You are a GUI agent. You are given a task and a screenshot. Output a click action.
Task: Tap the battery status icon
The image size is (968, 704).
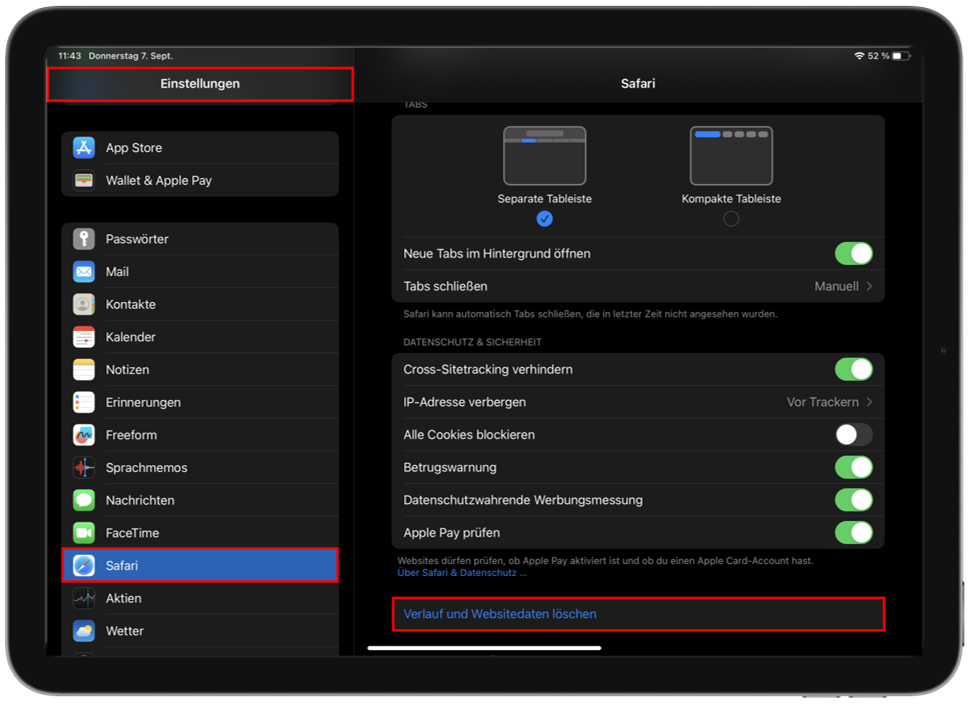click(901, 56)
